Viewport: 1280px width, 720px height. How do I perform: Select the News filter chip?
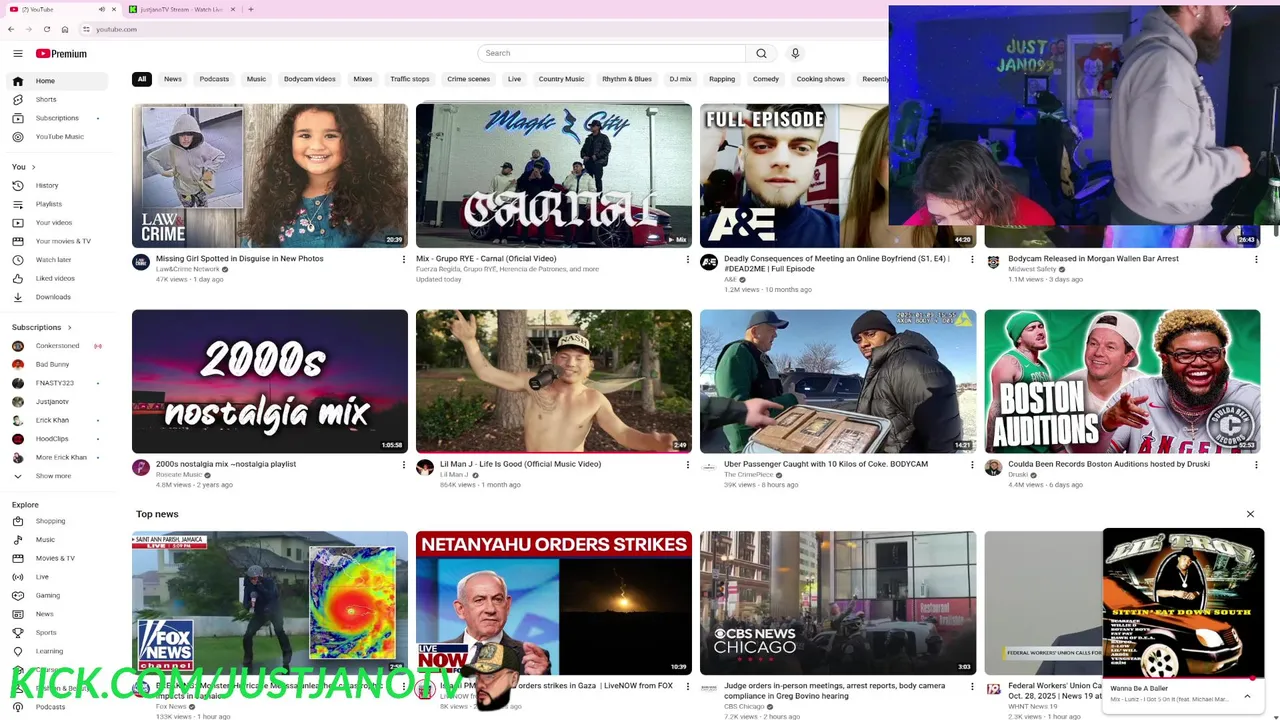pyautogui.click(x=173, y=79)
